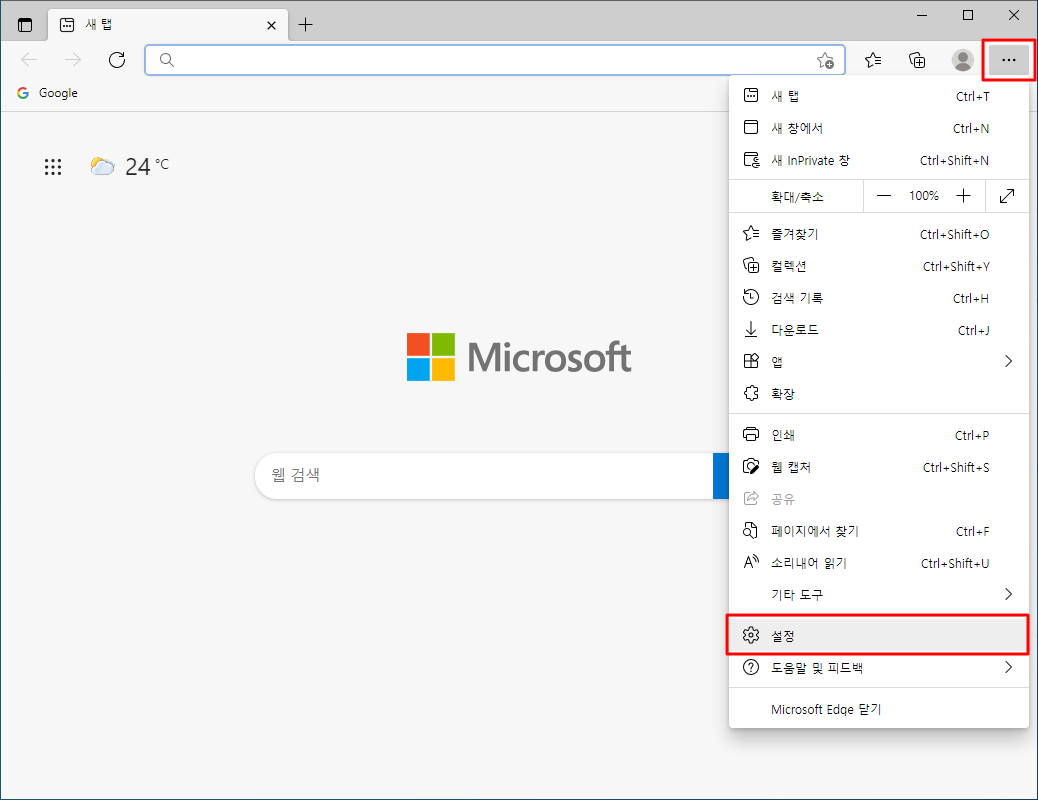
Task: Open 다운로드 menu item
Action: (x=878, y=330)
